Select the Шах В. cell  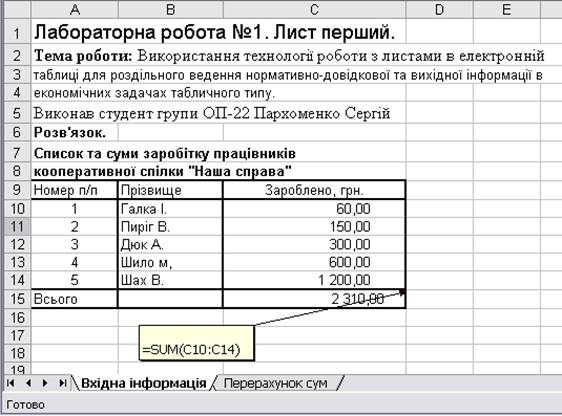point(170,280)
